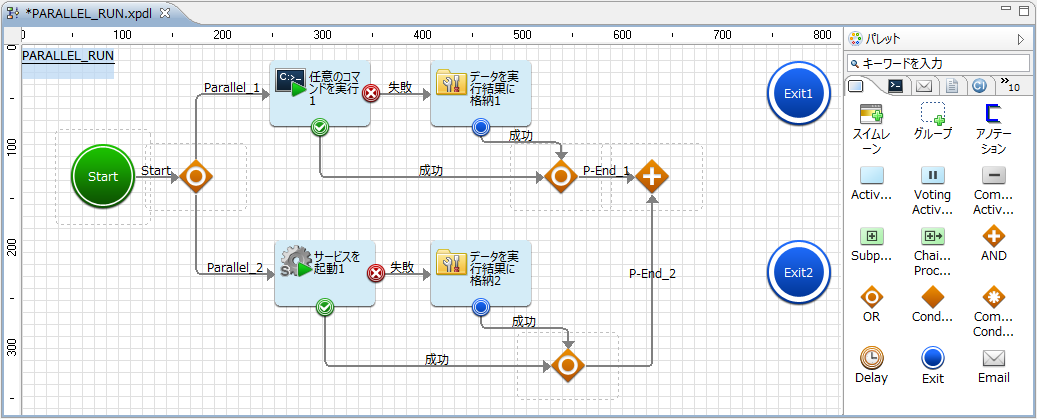Select the Parallel_1 transition label

tap(232, 88)
